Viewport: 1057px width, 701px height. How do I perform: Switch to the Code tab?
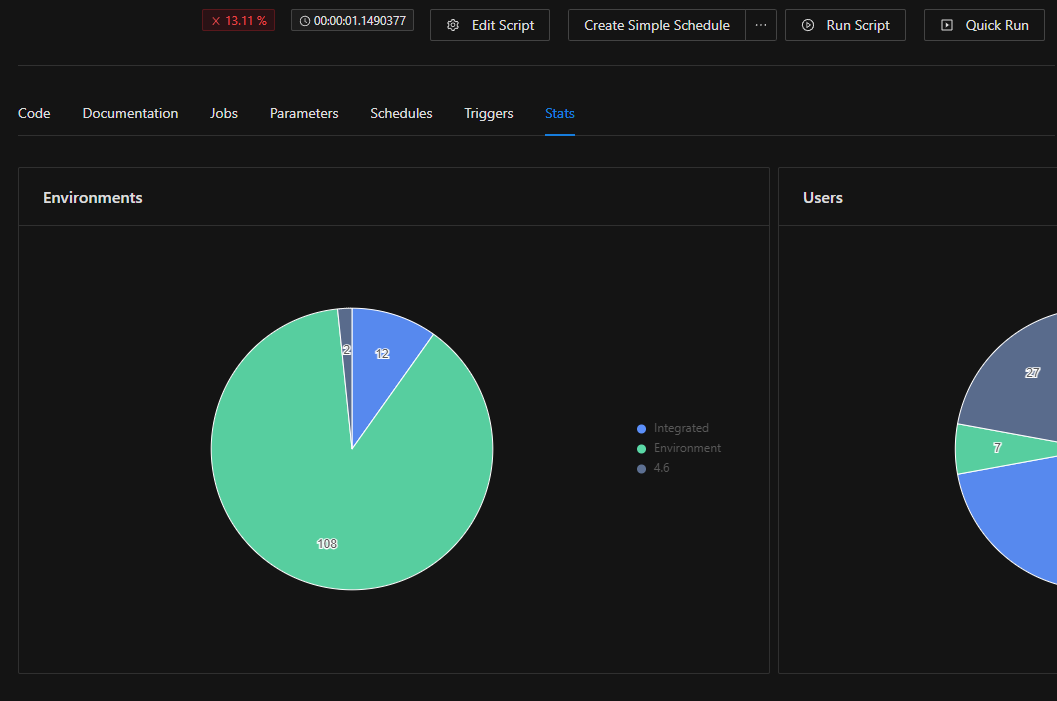[x=34, y=113]
